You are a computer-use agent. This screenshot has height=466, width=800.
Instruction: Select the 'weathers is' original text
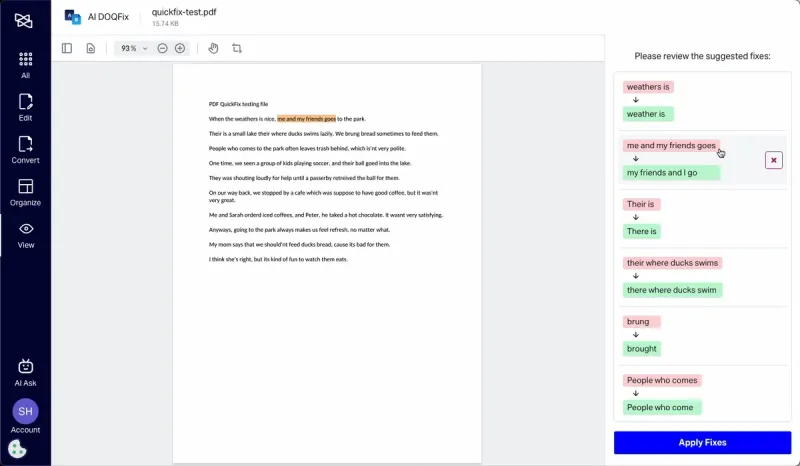point(648,87)
